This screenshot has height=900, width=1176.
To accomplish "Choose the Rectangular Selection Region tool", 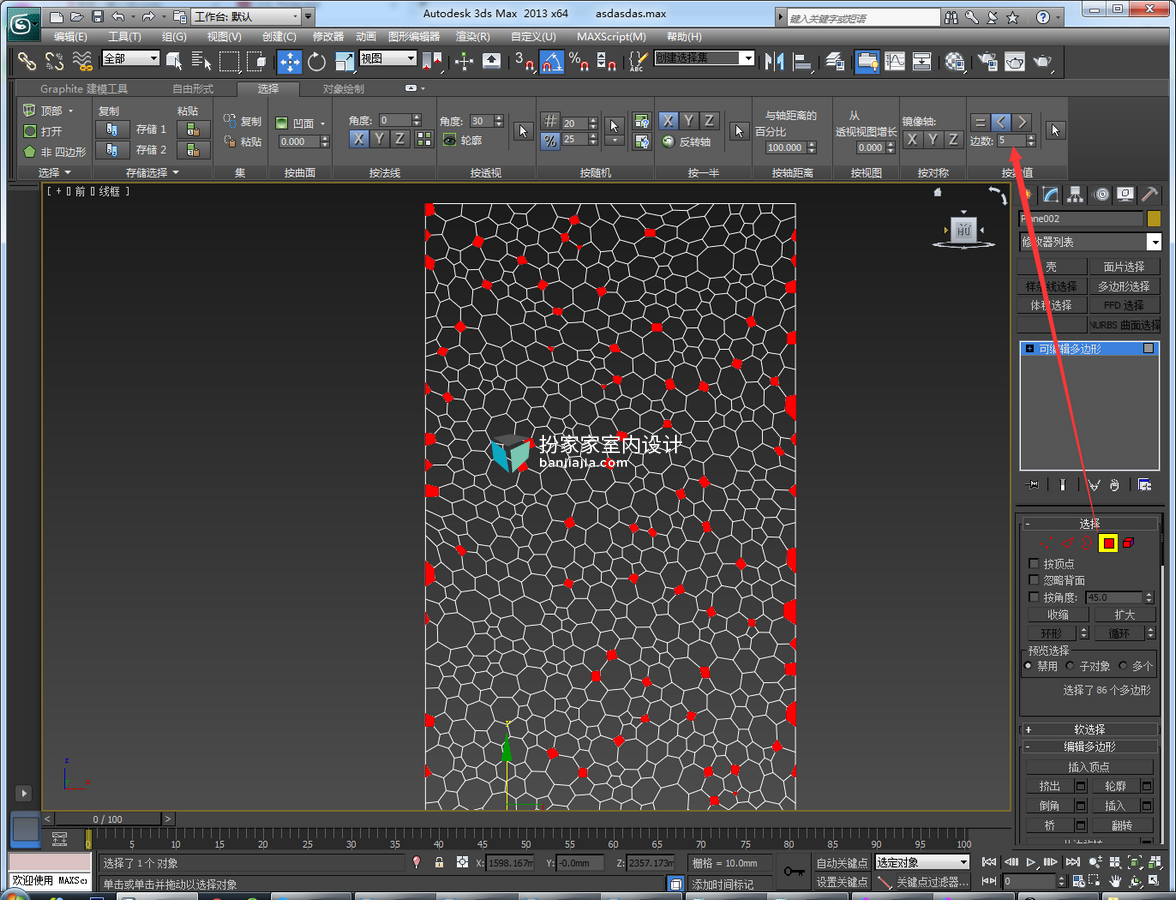I will point(229,62).
